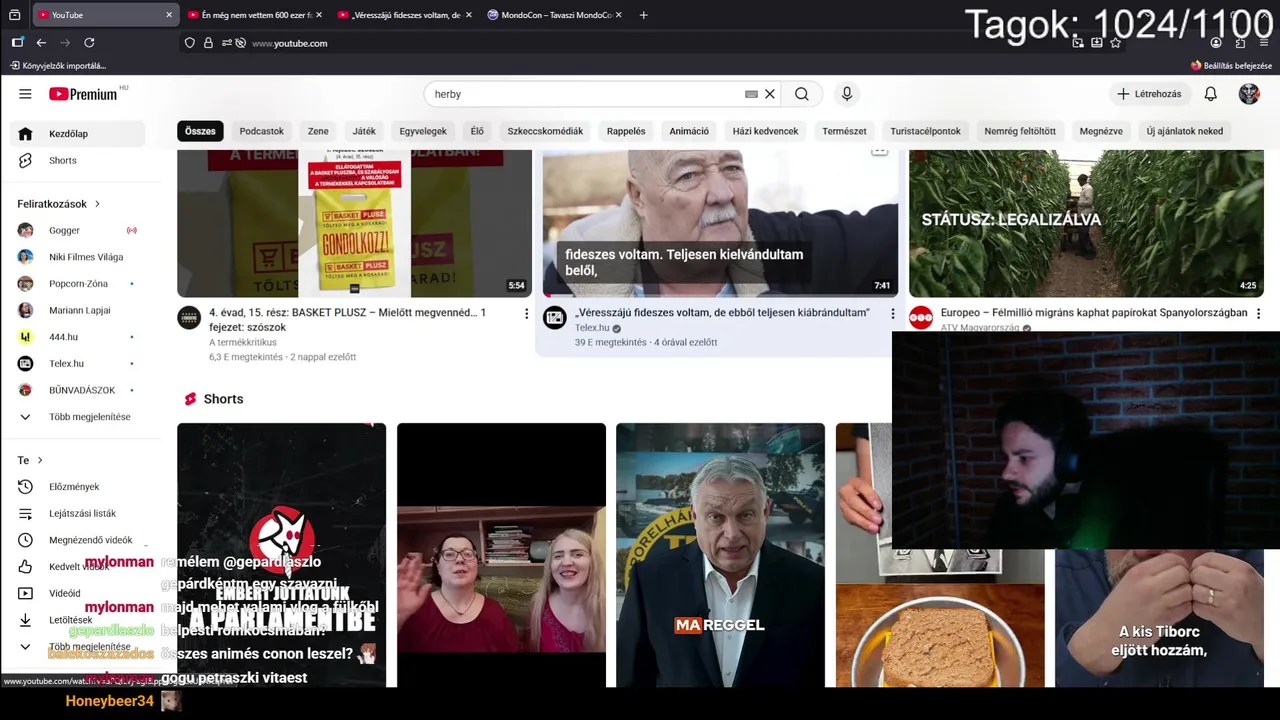Screen dimensions: 1280x720
Task: Go back in the browser
Action: click(41, 43)
